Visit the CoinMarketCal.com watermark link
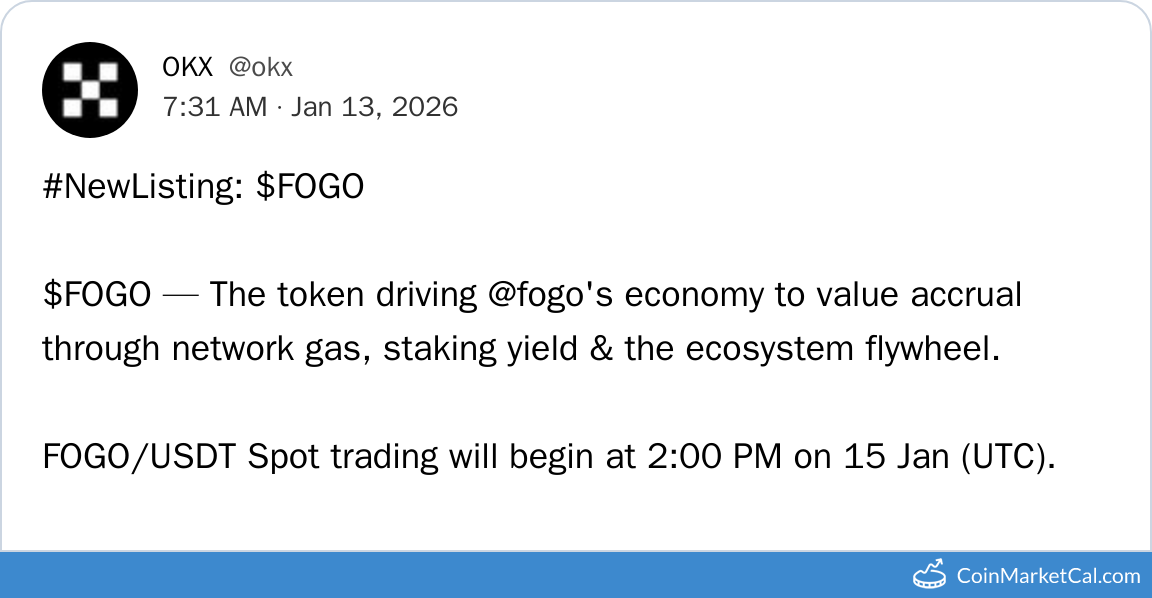1152x598 pixels. click(x=1048, y=576)
